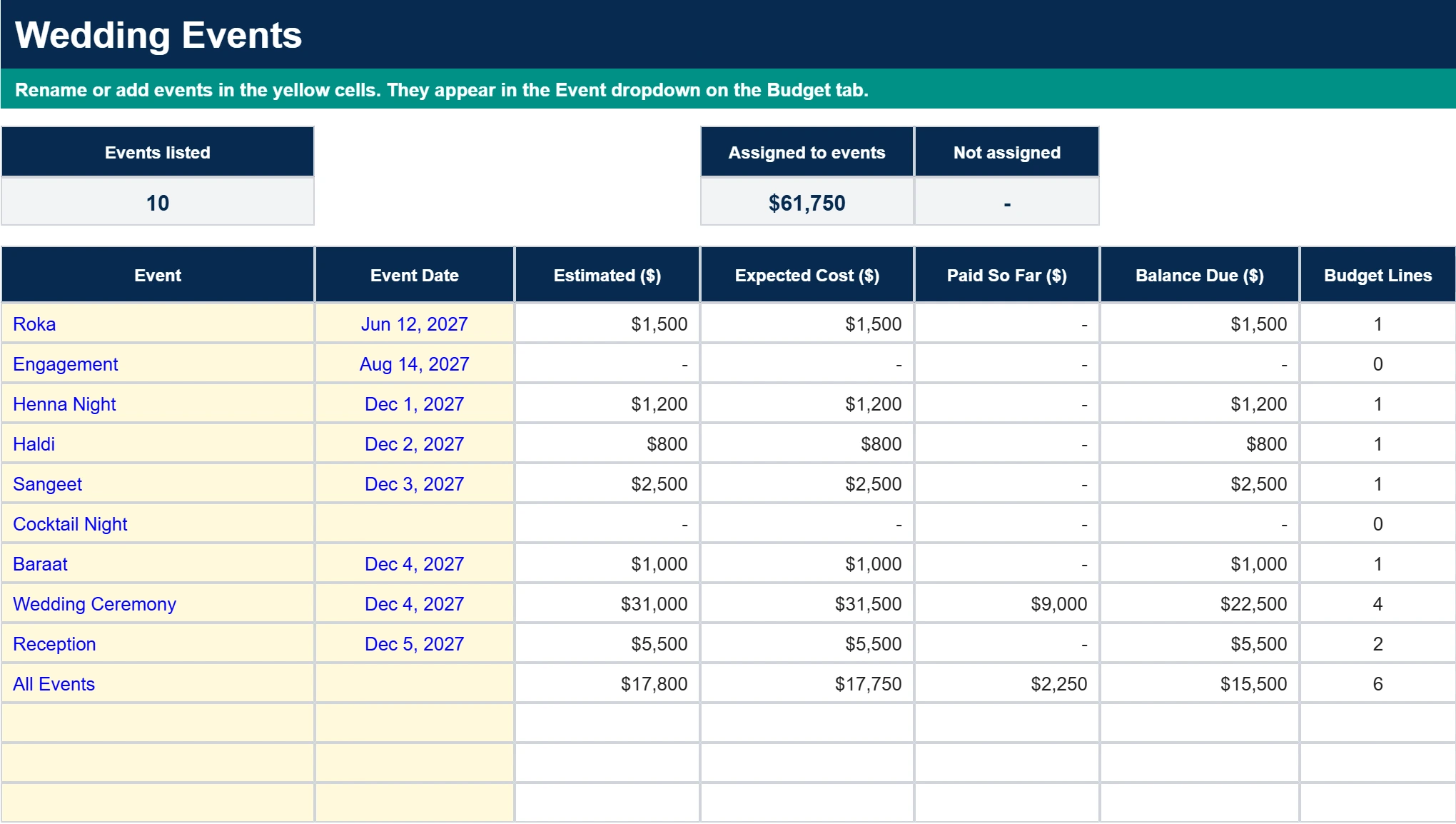Image resolution: width=1456 pixels, height=824 pixels.
Task: Click the Dec 2, 2027 date cell
Action: pyautogui.click(x=415, y=444)
